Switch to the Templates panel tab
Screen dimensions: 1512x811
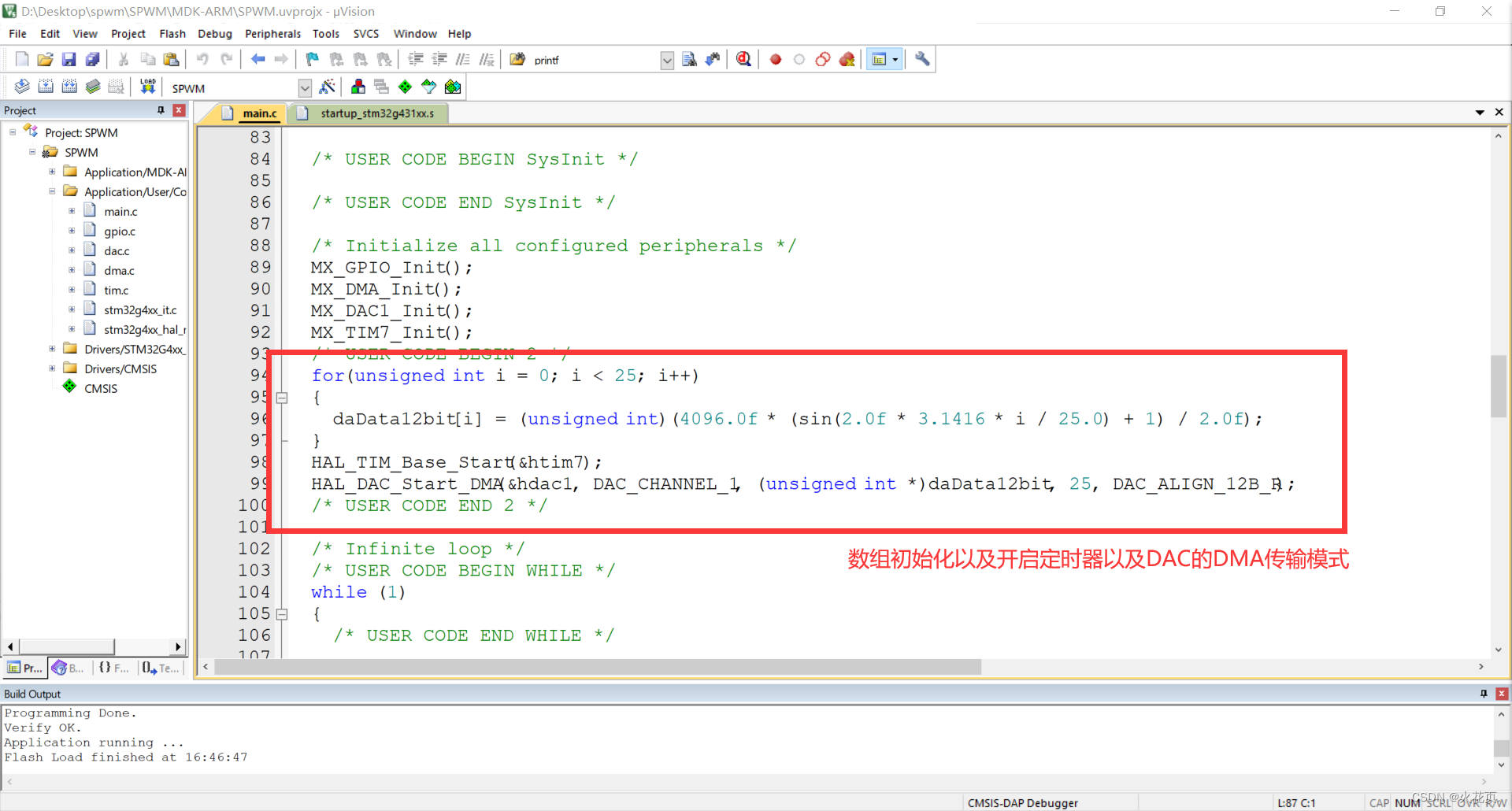161,668
